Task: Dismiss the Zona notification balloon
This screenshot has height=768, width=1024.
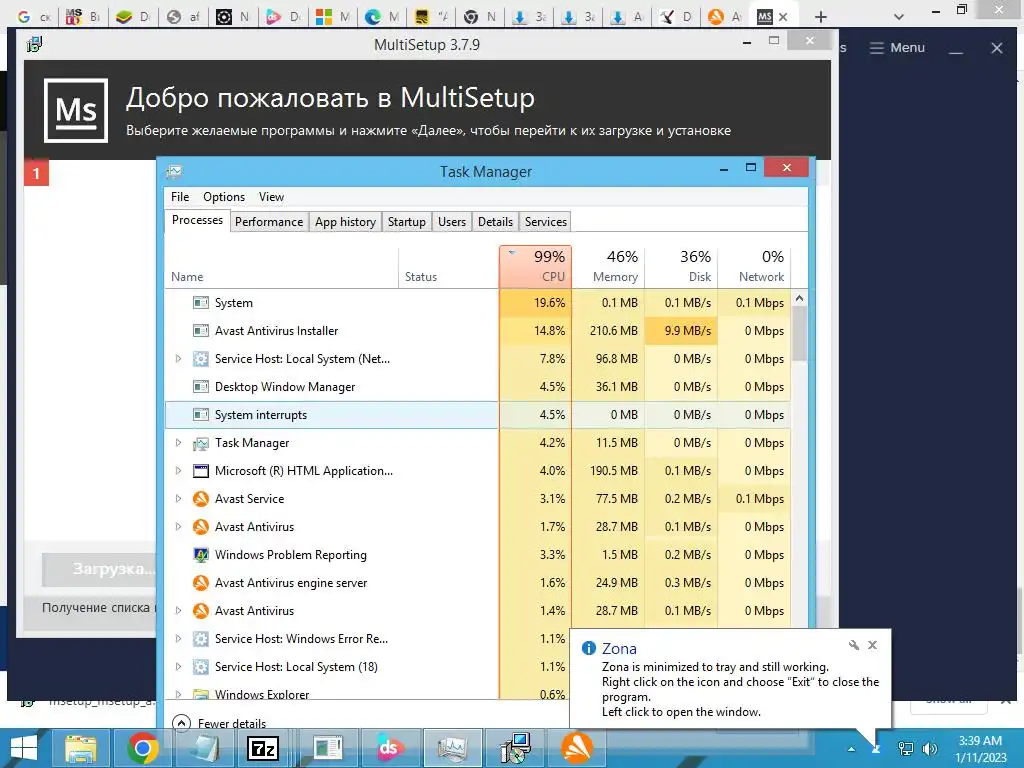Action: pyautogui.click(x=872, y=645)
